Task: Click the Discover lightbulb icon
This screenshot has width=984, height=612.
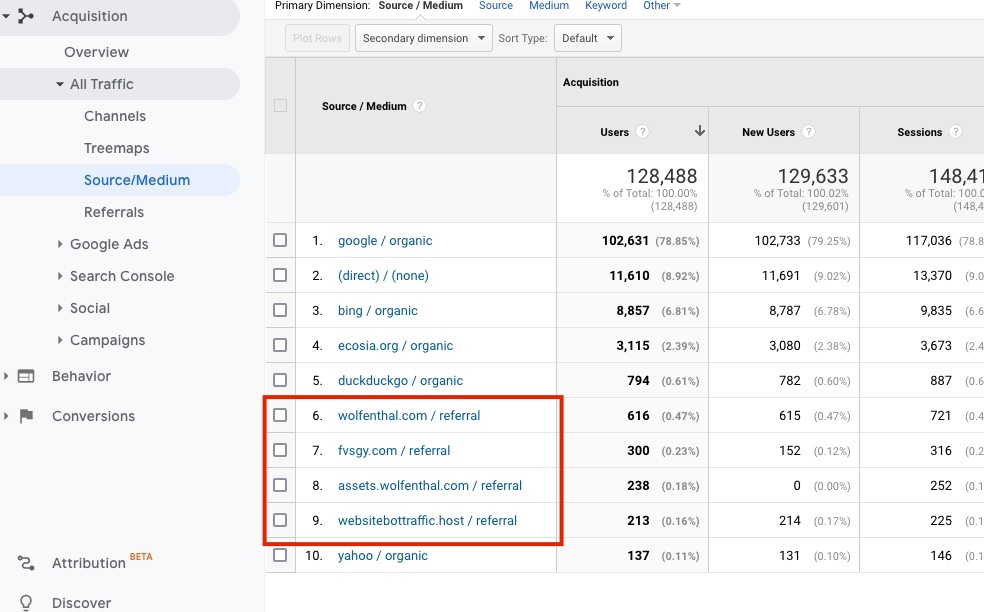Action: (x=27, y=602)
